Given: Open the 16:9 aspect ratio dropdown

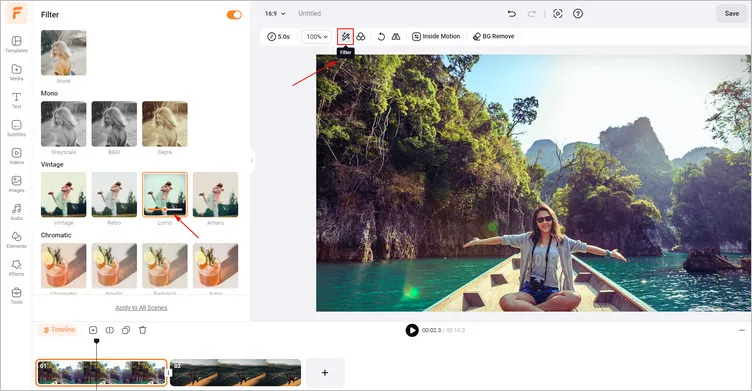Looking at the screenshot, I should click(x=275, y=13).
